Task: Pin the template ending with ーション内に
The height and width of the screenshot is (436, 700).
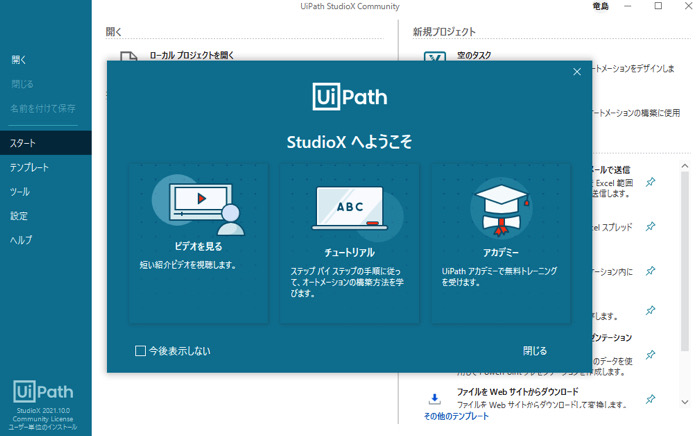Action: coord(650,271)
